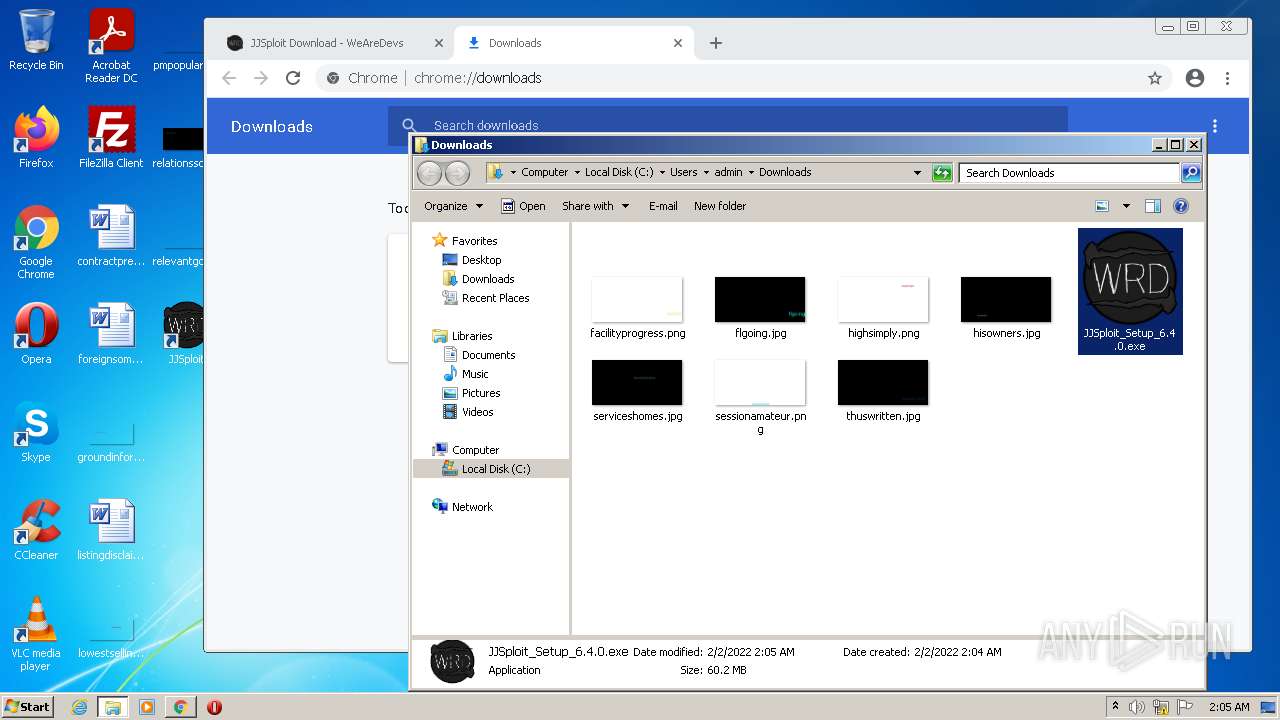
Task: Click the Change your view icon
Action: (x=1102, y=206)
